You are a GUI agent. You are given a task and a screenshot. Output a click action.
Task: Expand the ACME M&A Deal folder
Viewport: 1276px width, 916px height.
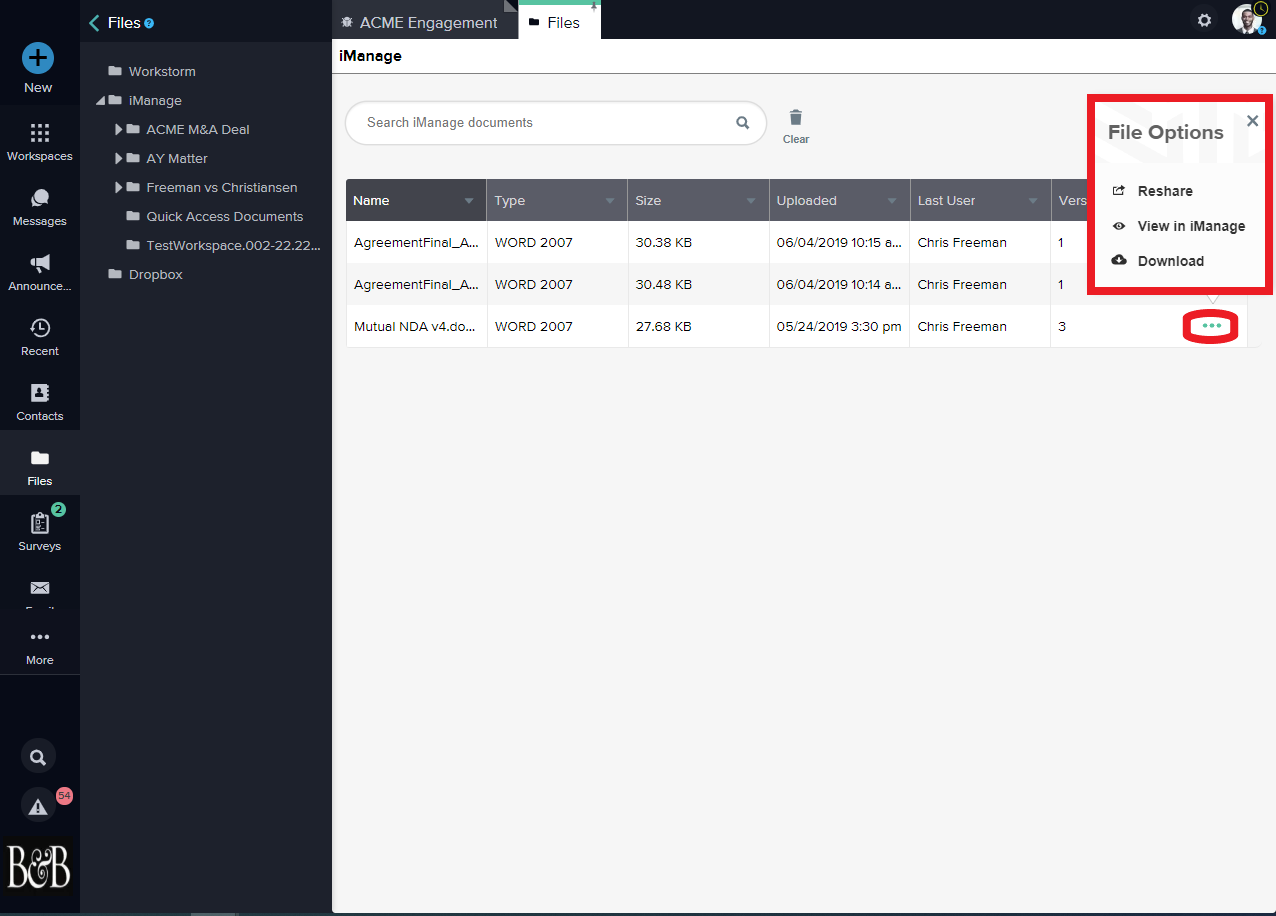pos(119,130)
